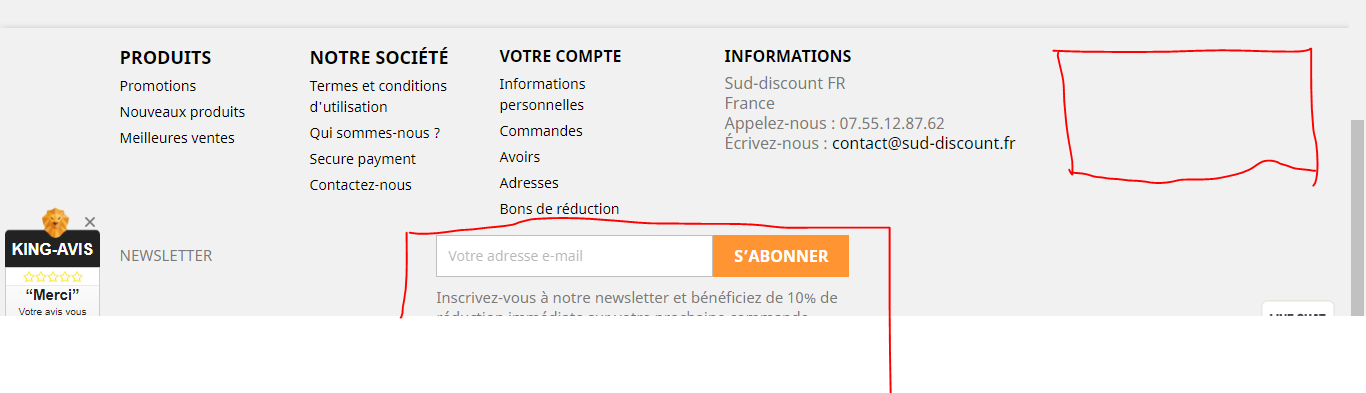Open Informations personnelles
The width and height of the screenshot is (1366, 393).
(x=543, y=94)
